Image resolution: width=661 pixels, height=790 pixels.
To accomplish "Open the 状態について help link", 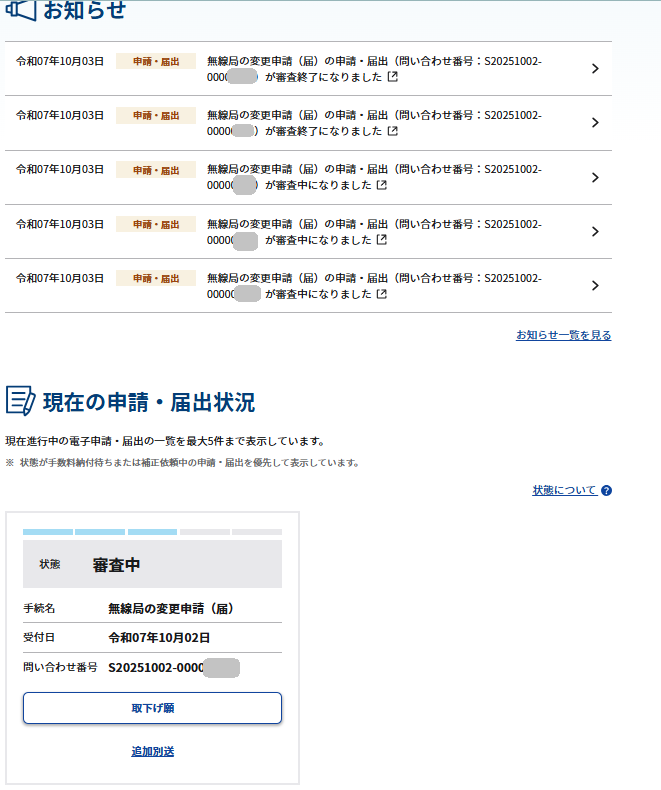I will click(564, 490).
